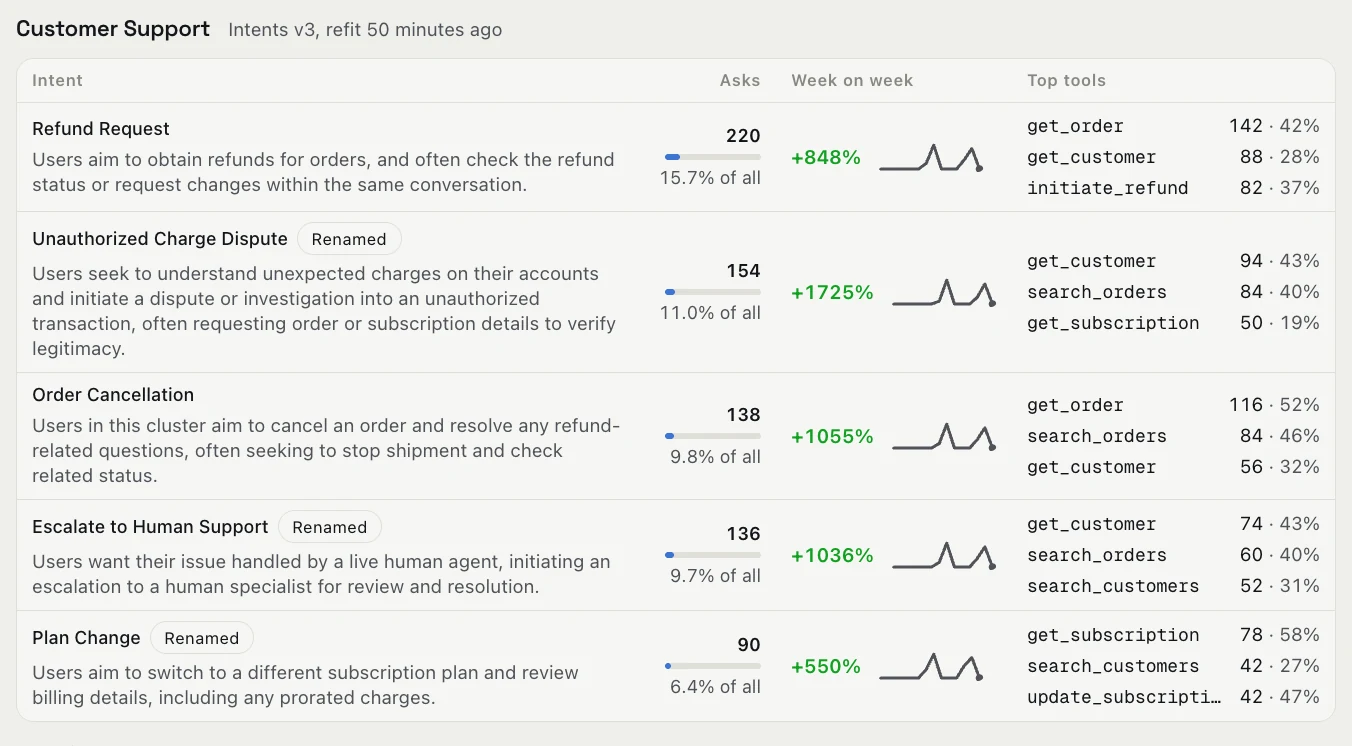Click the +550% week on week value
The height and width of the screenshot is (746, 1352).
click(826, 666)
